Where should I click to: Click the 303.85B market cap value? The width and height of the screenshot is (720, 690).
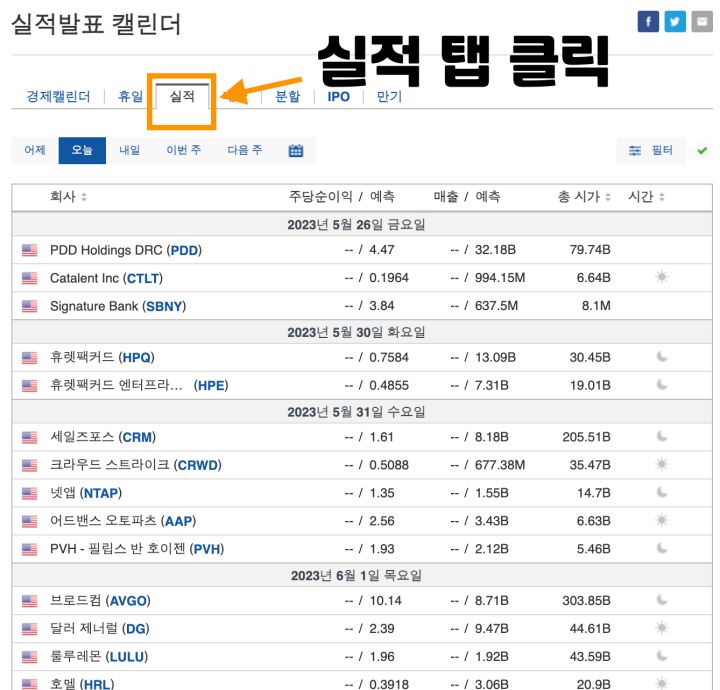(x=586, y=600)
